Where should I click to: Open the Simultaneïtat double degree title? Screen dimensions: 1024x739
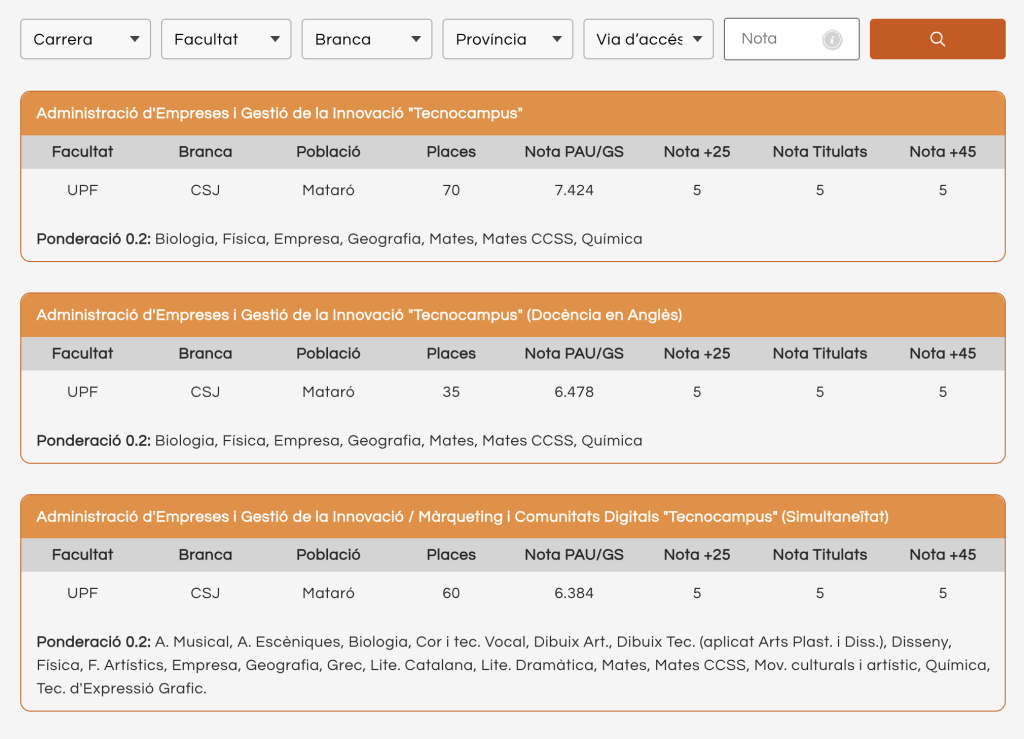(462, 517)
